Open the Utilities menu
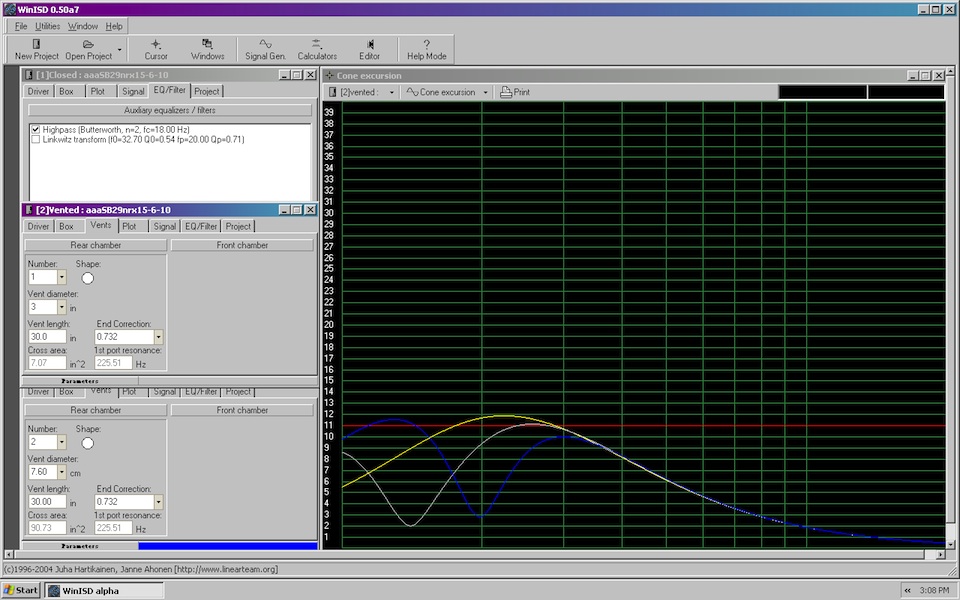960x600 pixels. pyautogui.click(x=47, y=26)
